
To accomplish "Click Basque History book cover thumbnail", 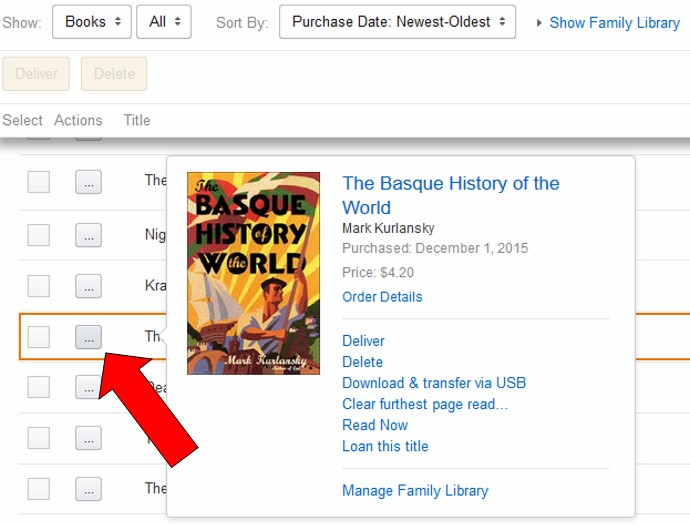I will point(253,273).
